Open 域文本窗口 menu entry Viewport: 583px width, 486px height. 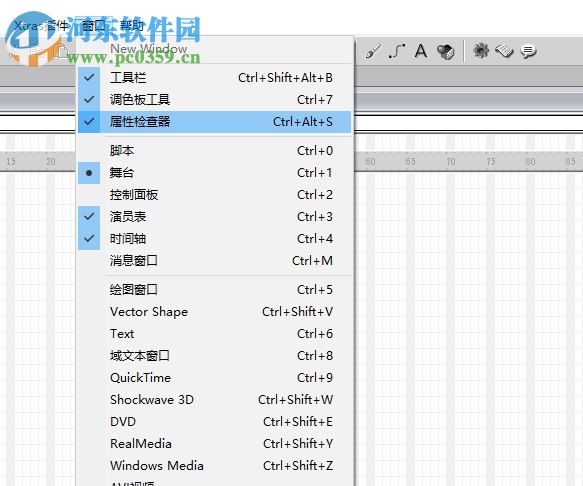(215, 355)
